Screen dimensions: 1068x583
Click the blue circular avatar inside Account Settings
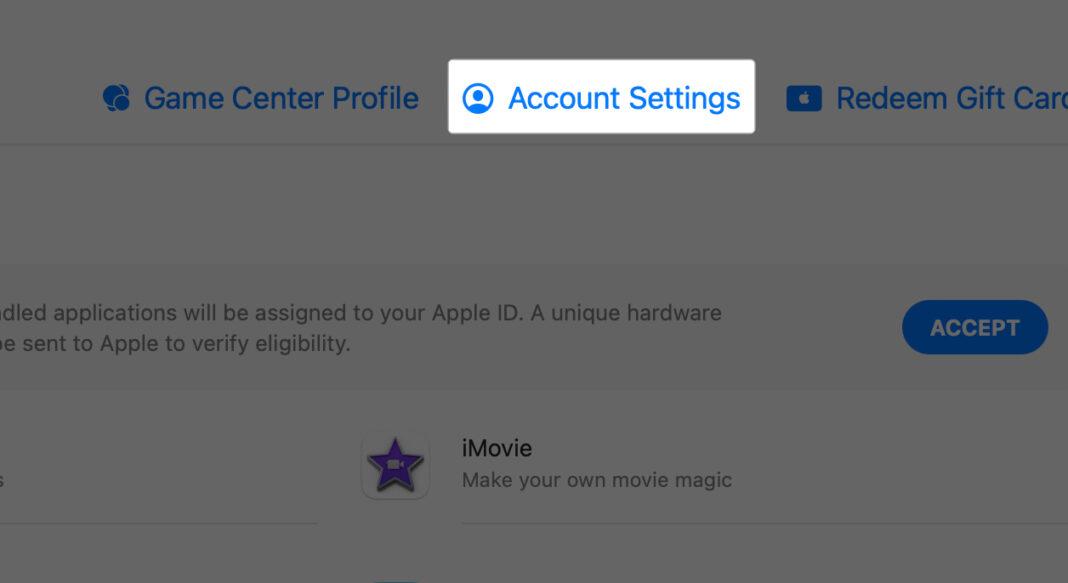pyautogui.click(x=480, y=98)
